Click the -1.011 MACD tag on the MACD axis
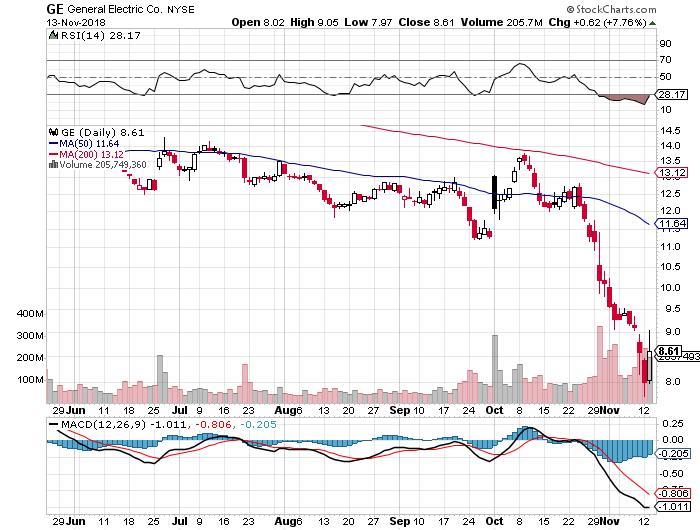Image resolution: width=700 pixels, height=530 pixels. pos(672,507)
